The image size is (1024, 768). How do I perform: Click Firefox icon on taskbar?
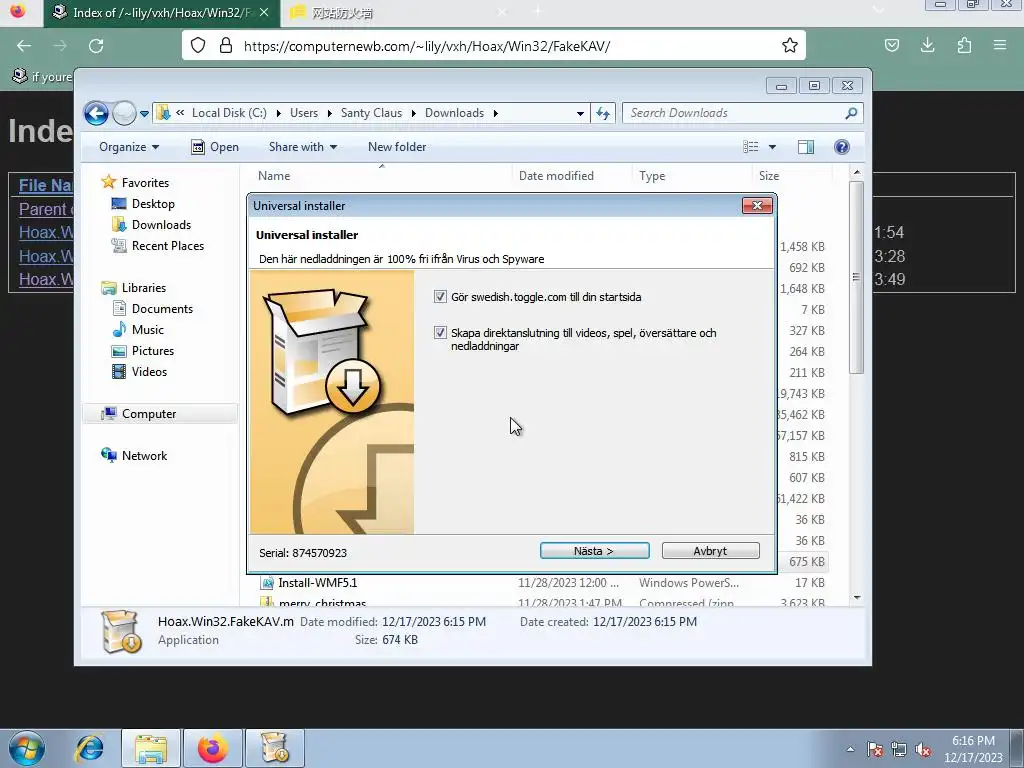coord(213,748)
